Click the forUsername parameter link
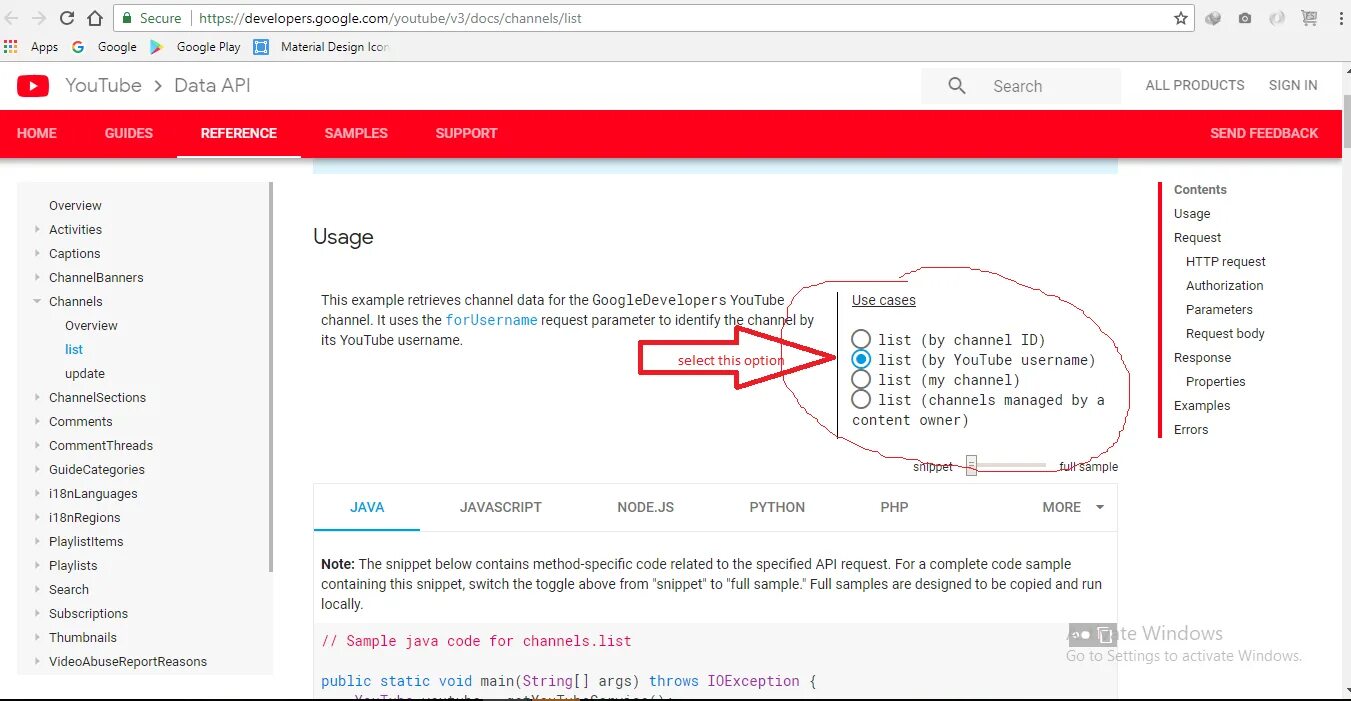This screenshot has width=1351, height=701. 491,320
